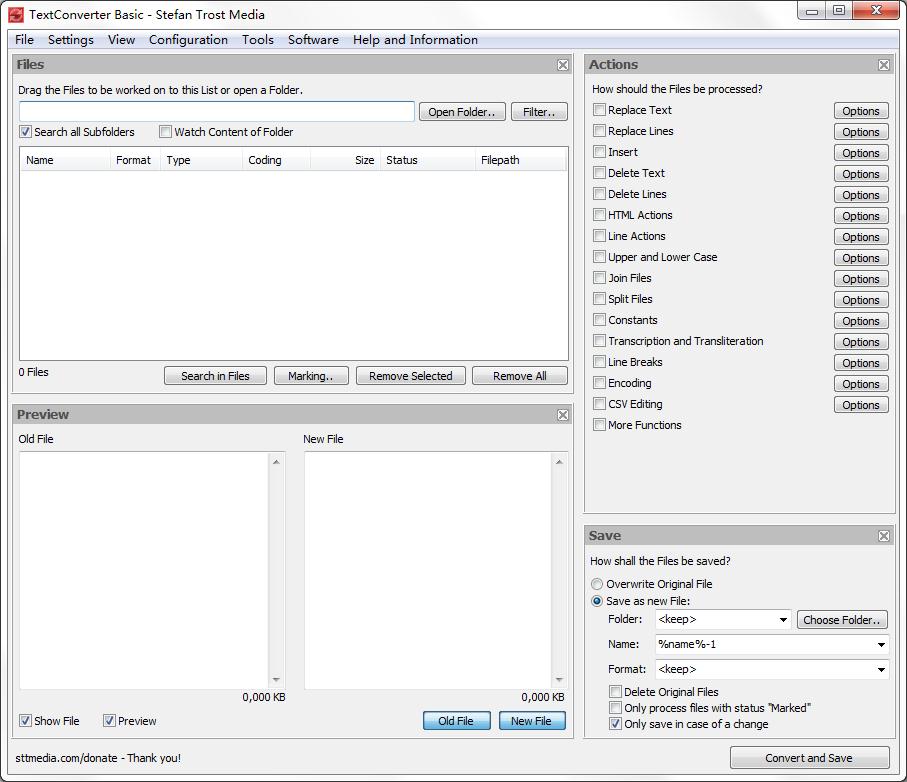This screenshot has height=782, width=907.
Task: Open the Name pattern dropdown
Action: point(881,645)
